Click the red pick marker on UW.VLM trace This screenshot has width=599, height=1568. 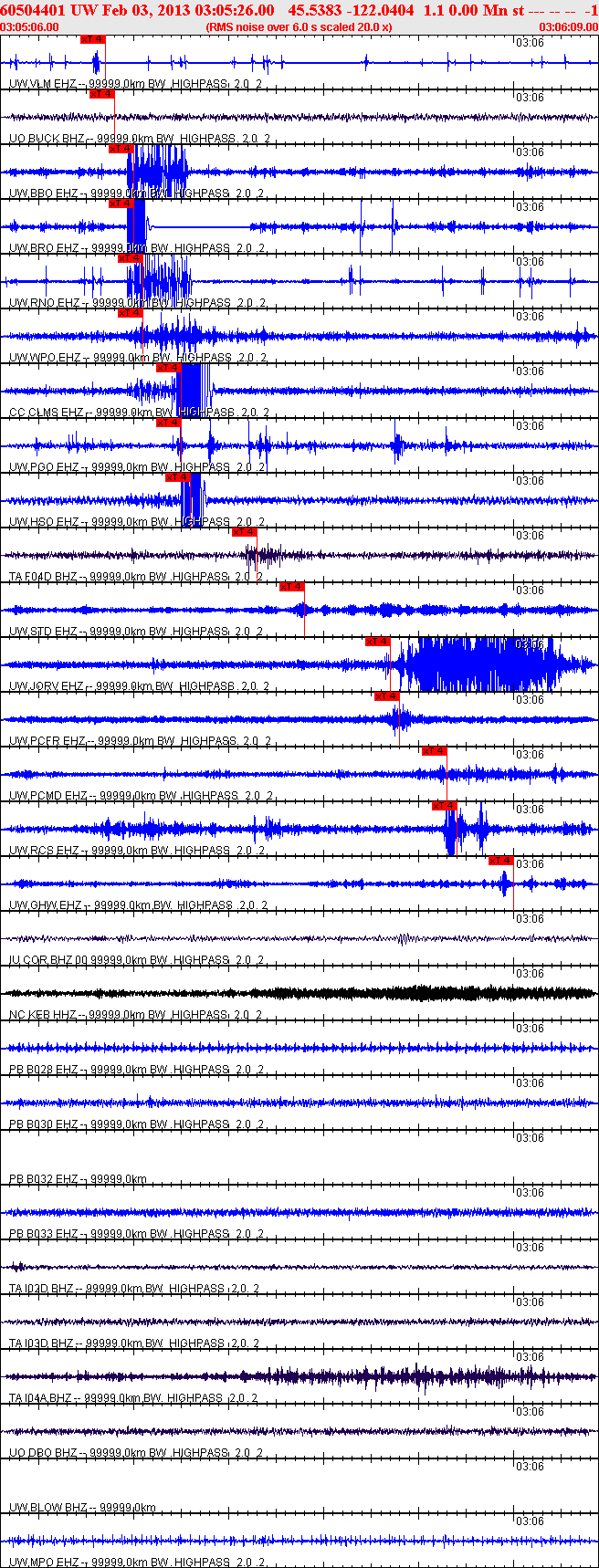(x=93, y=39)
